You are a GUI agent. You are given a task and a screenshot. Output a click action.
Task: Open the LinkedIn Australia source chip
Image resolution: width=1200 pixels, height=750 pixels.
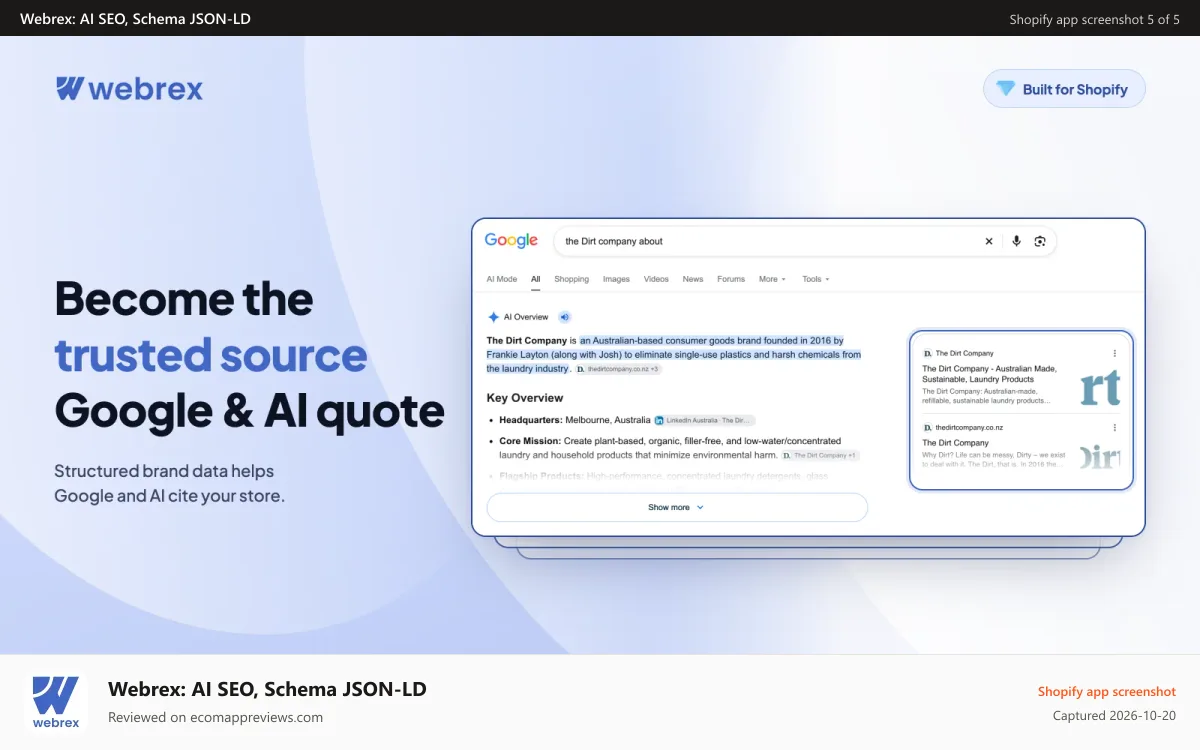(x=705, y=420)
